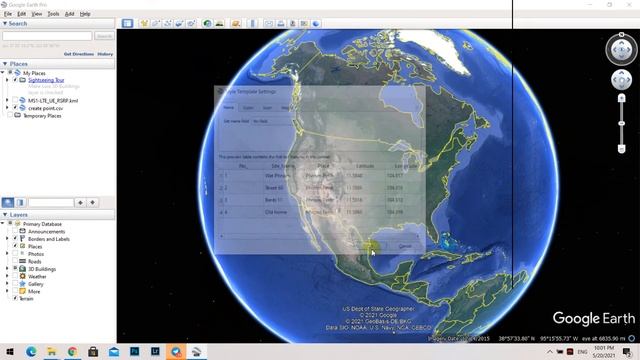Uncheck the Sightseeing Tour checkbox
The width and height of the screenshot is (640, 360).
tap(15, 80)
